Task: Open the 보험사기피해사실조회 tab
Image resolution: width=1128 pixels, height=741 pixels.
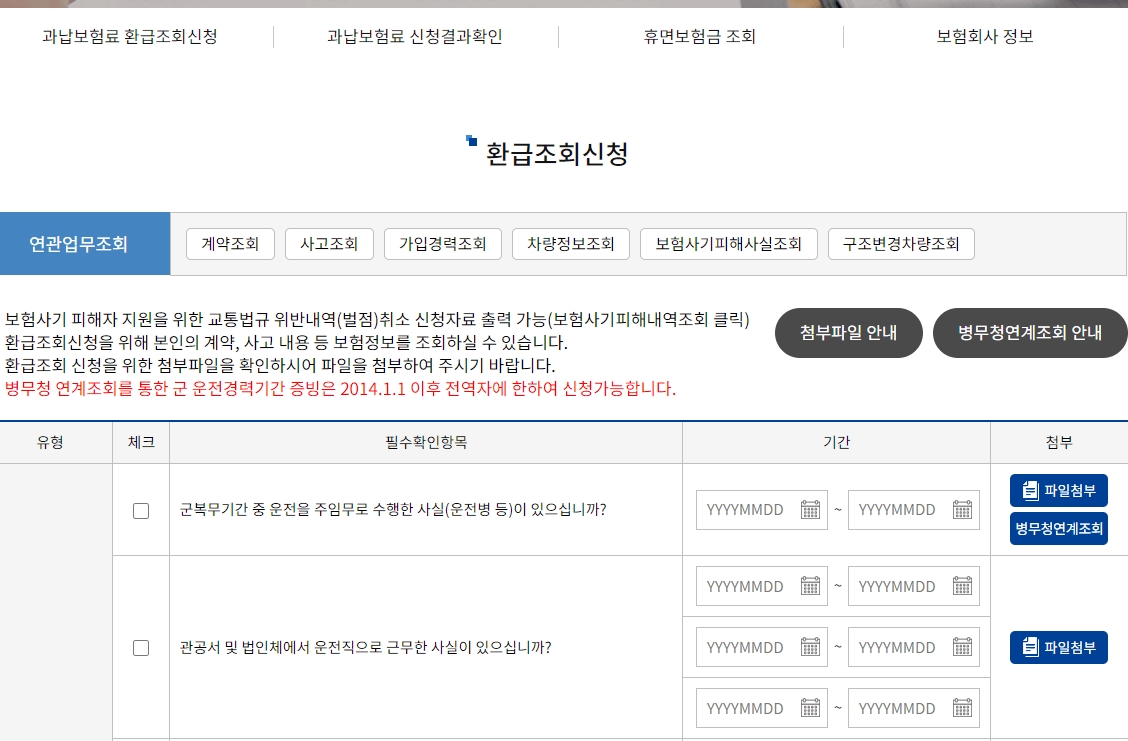Action: [728, 243]
